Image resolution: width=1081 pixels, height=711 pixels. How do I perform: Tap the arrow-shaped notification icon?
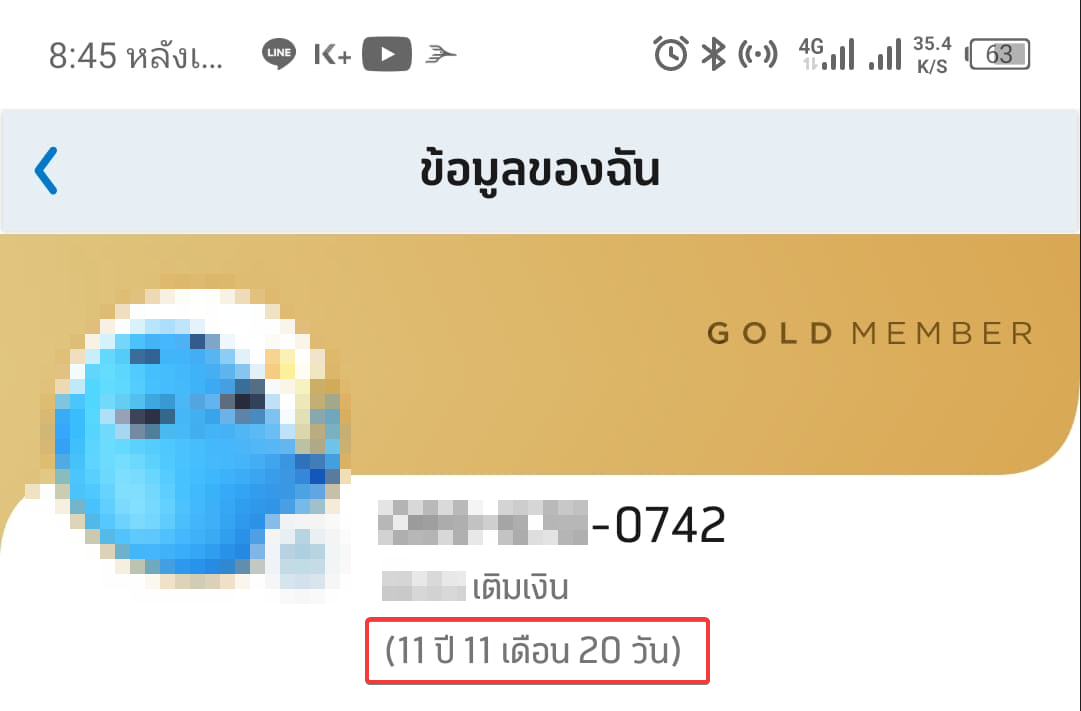[x=441, y=54]
